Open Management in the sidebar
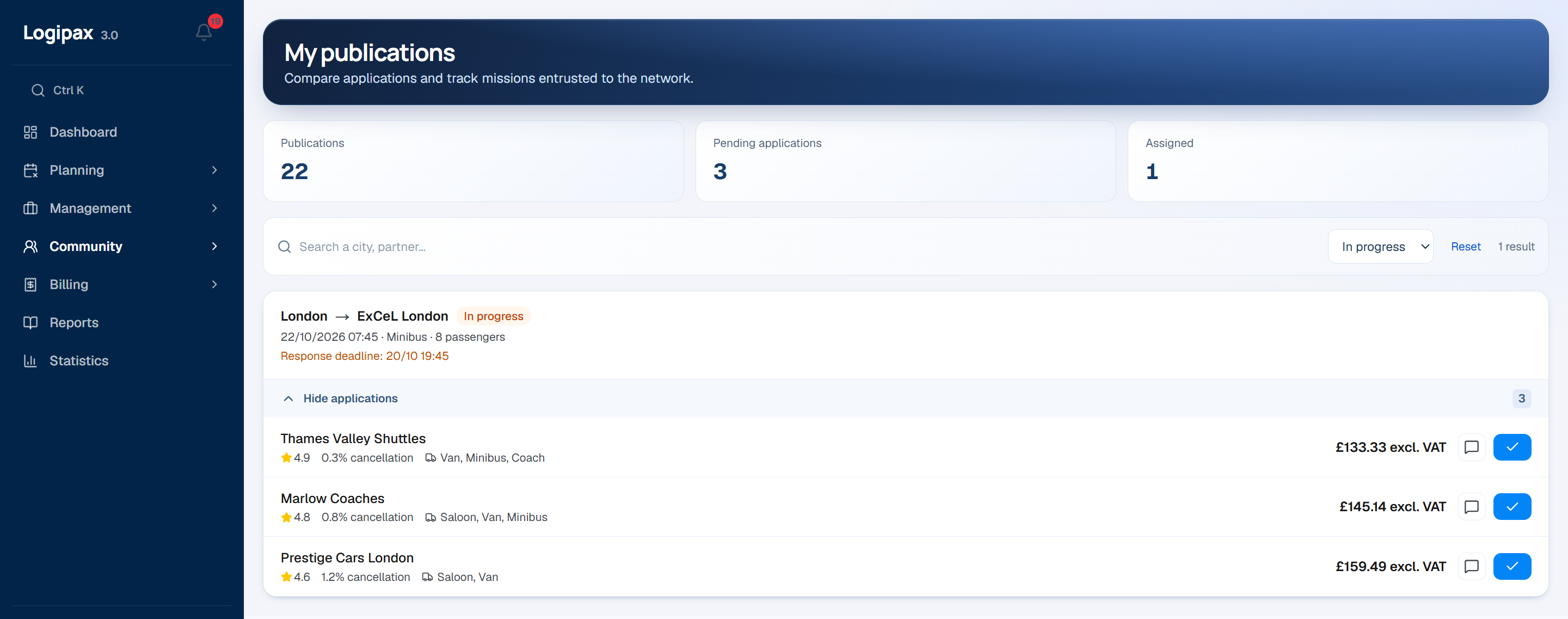1568x619 pixels. (x=122, y=208)
